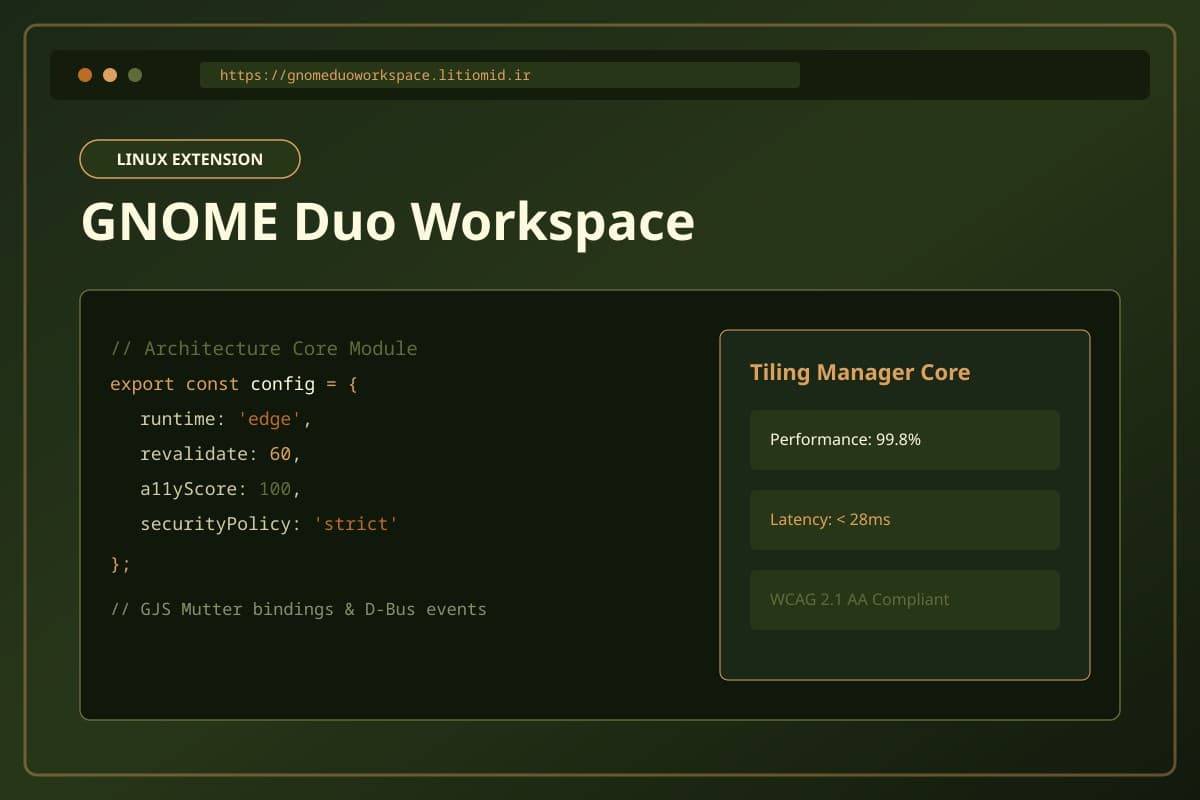Click the revalidate value 60
This screenshot has height=800, width=1200.
tap(280, 454)
